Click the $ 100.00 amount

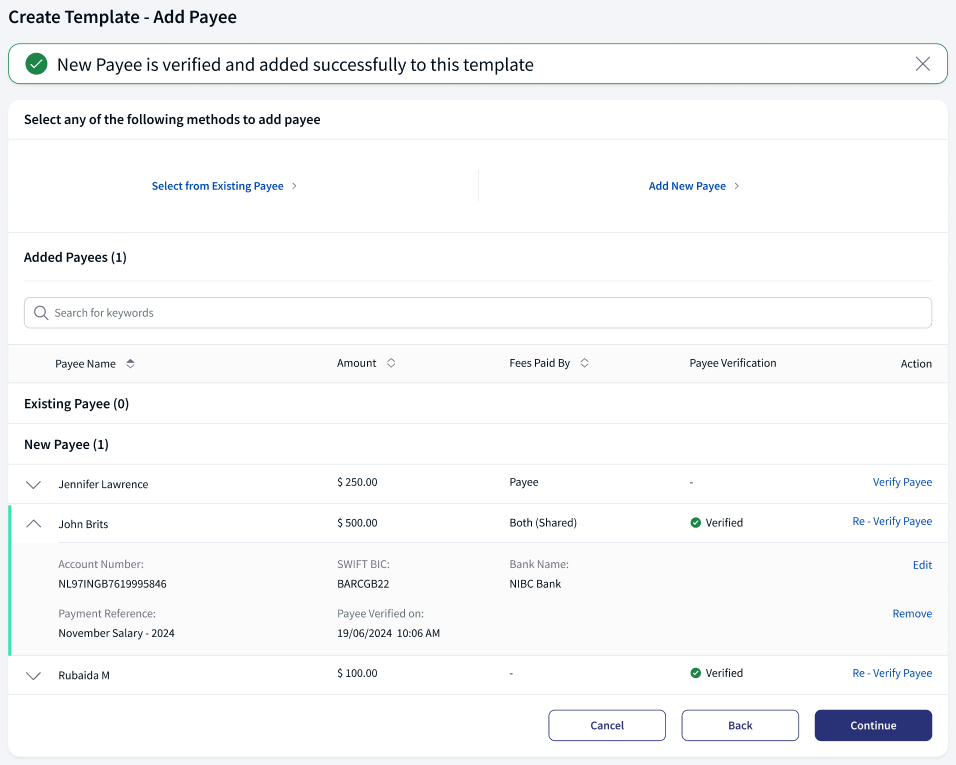(x=357, y=674)
